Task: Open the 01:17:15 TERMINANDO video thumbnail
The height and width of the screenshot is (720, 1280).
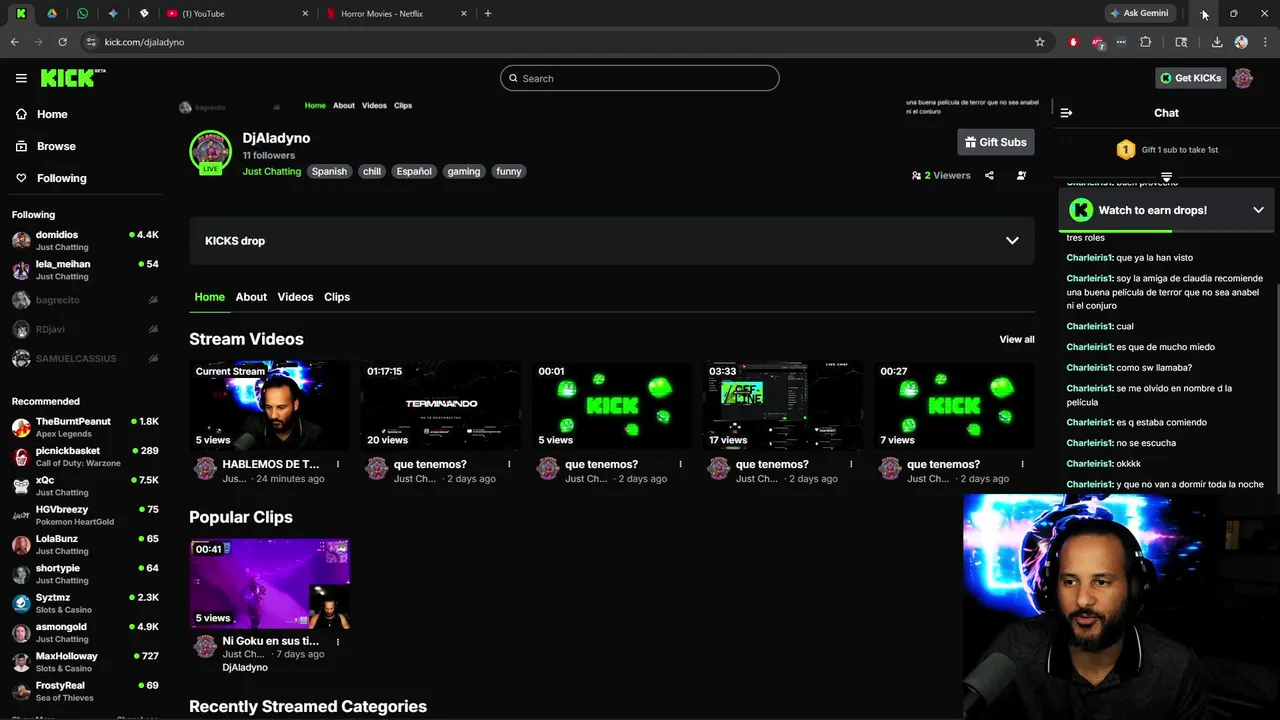Action: pos(441,405)
